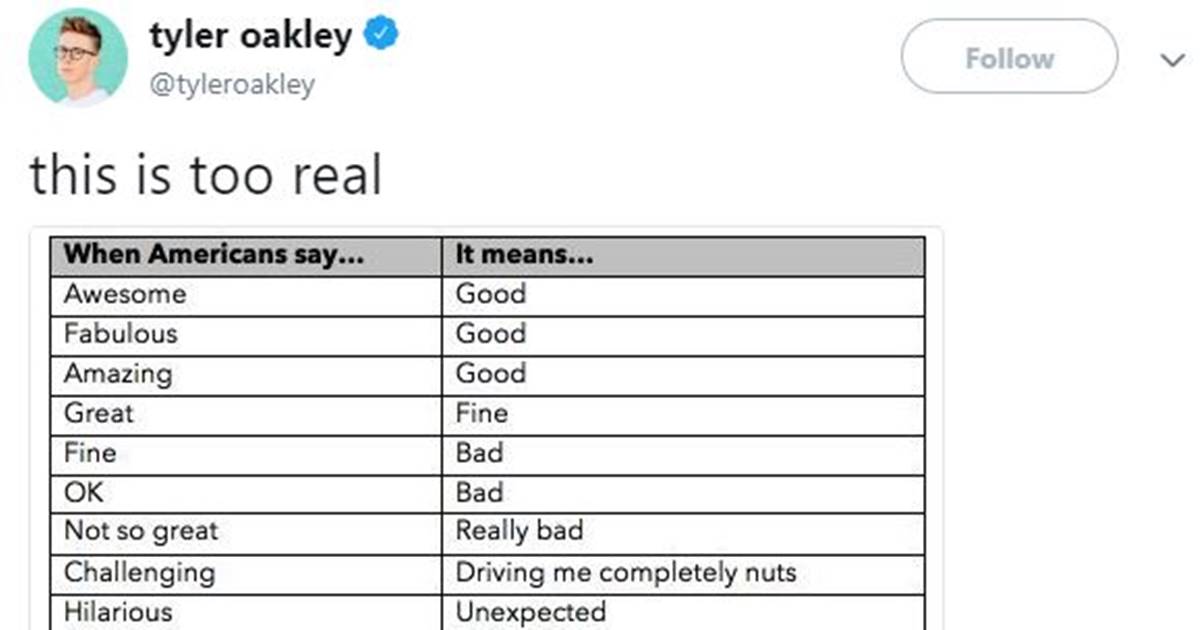Select the "Challenging" table cell
This screenshot has height=630, width=1200.
click(x=139, y=572)
